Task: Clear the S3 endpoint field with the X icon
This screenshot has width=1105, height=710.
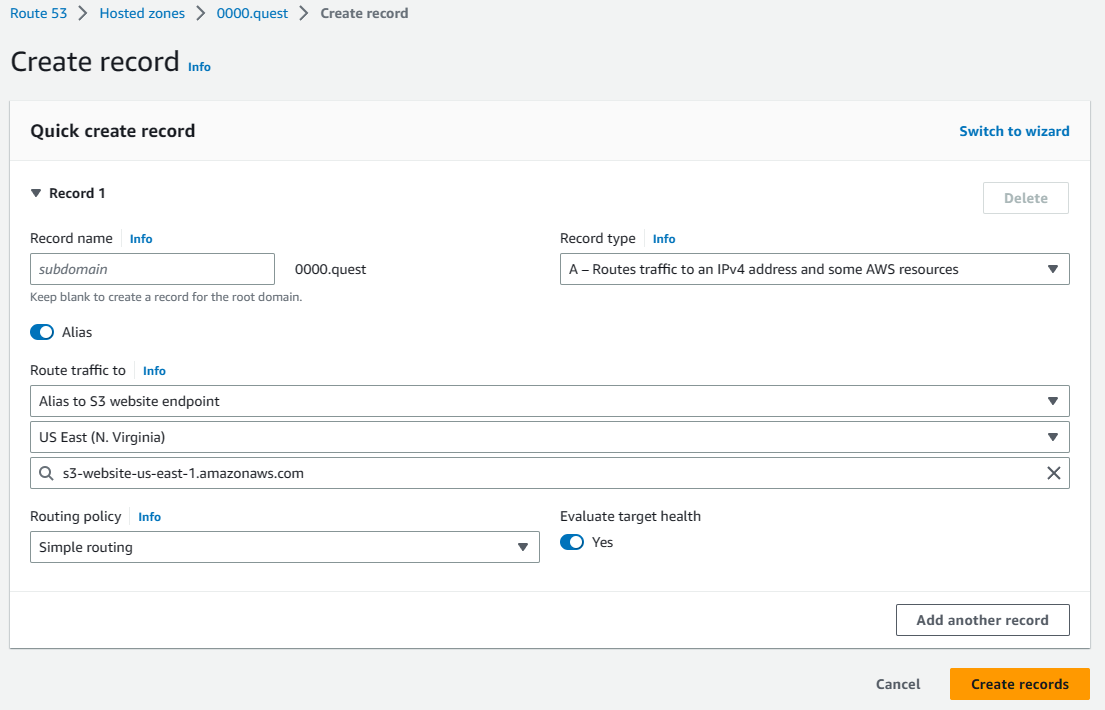Action: (x=1053, y=472)
